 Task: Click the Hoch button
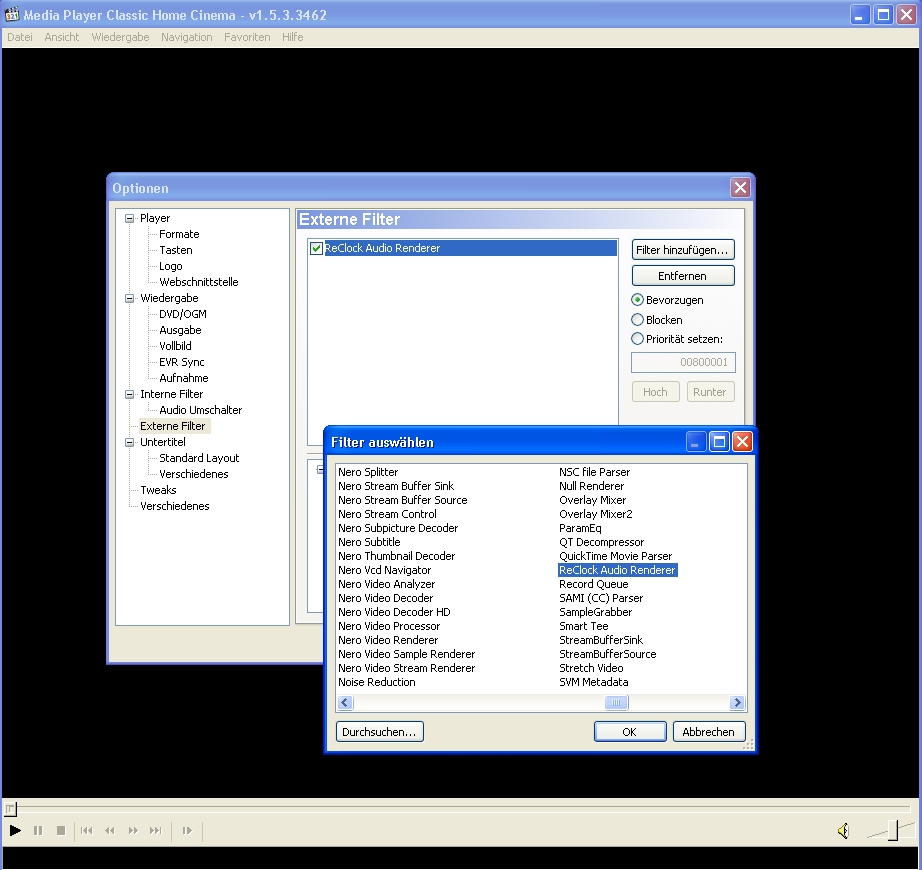655,392
